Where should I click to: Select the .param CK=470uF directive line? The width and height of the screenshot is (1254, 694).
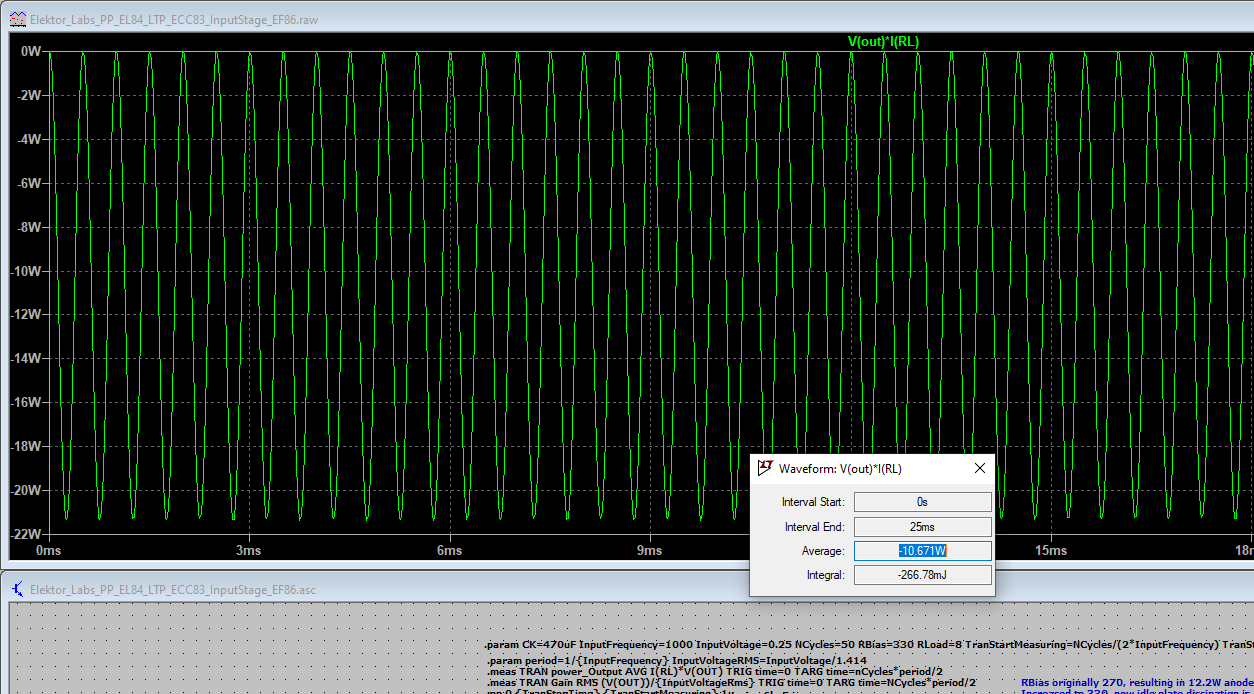tap(869, 645)
